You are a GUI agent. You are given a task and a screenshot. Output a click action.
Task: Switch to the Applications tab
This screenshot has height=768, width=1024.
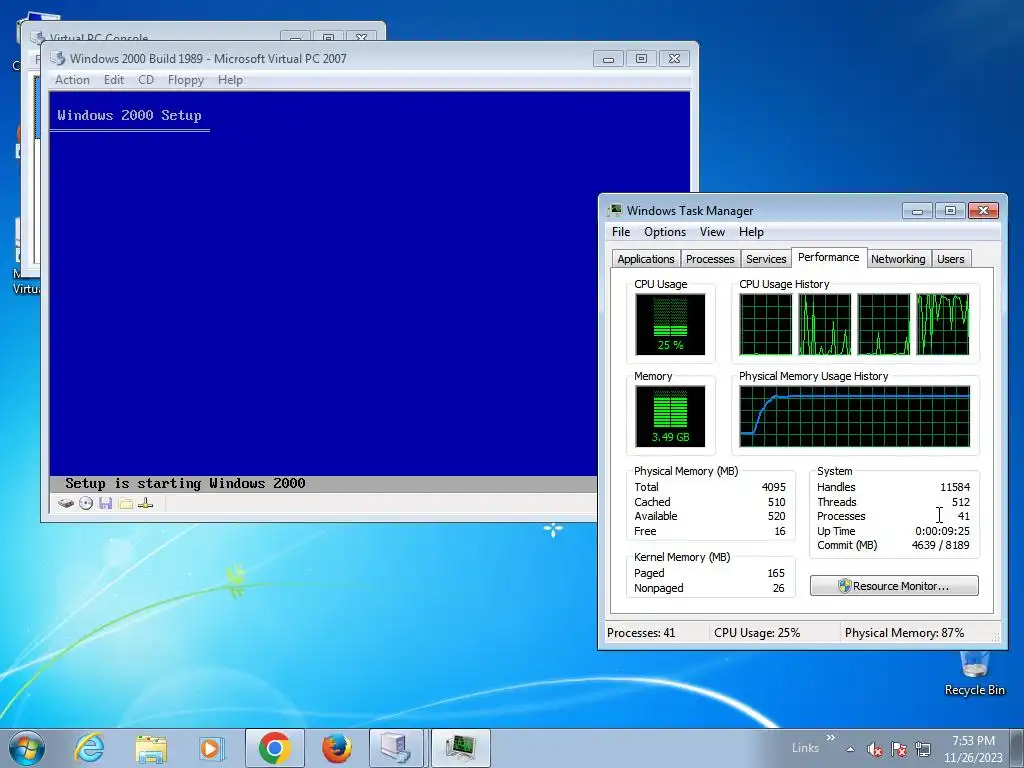645,259
